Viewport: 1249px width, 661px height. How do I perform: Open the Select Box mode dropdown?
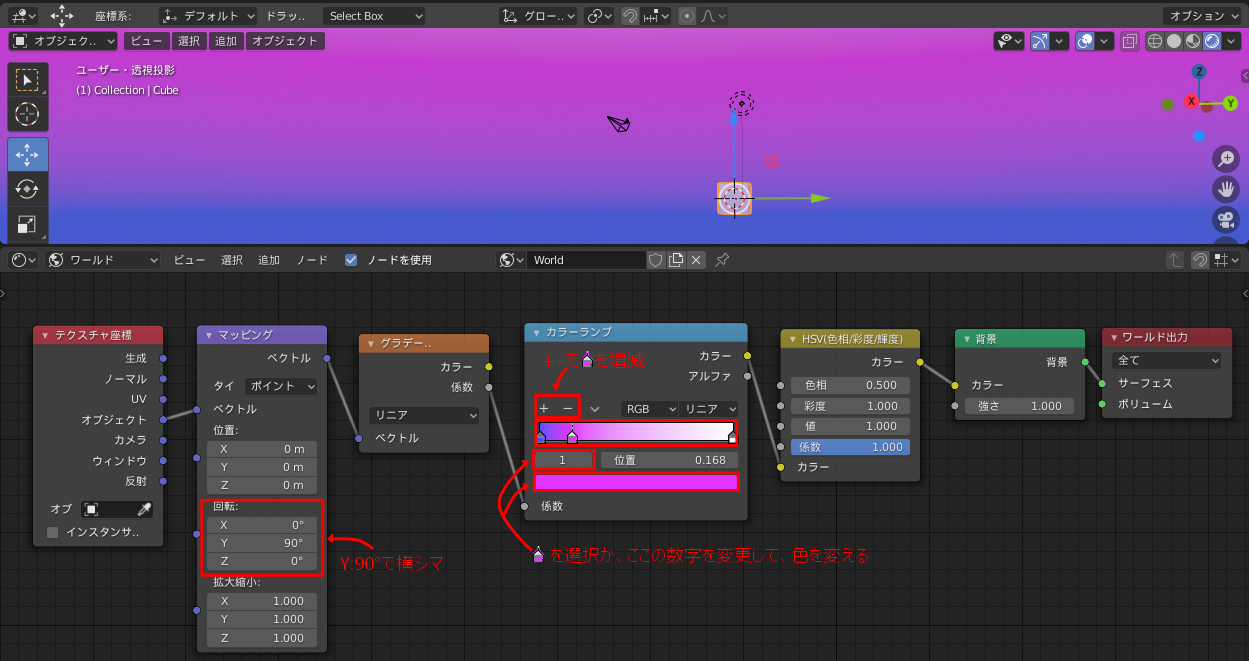pos(374,16)
